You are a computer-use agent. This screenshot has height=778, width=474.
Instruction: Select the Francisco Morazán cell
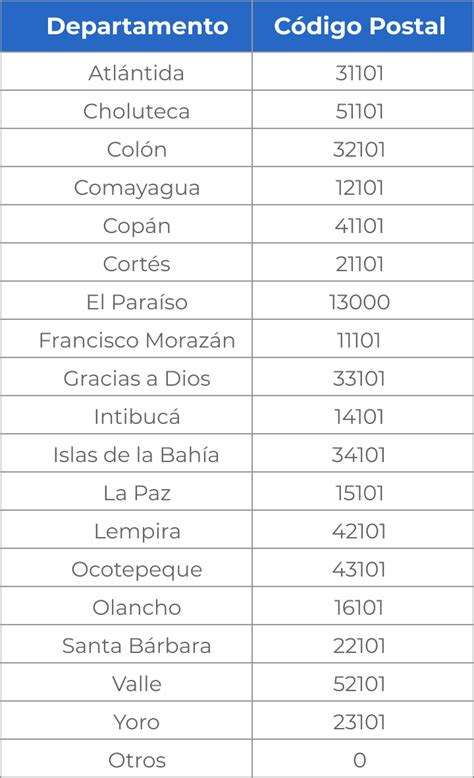(126, 339)
